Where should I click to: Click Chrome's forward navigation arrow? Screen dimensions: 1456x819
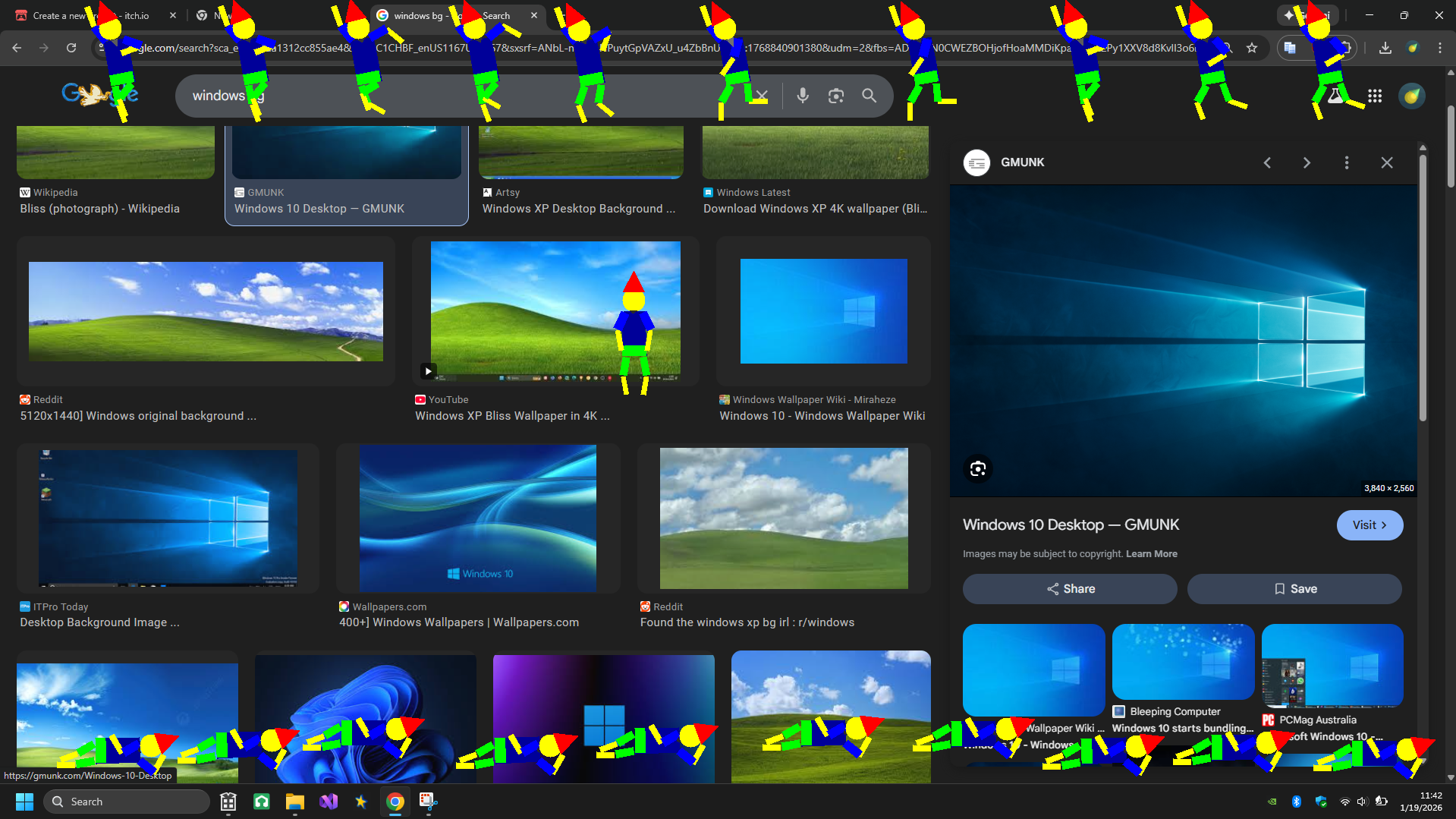click(x=44, y=48)
